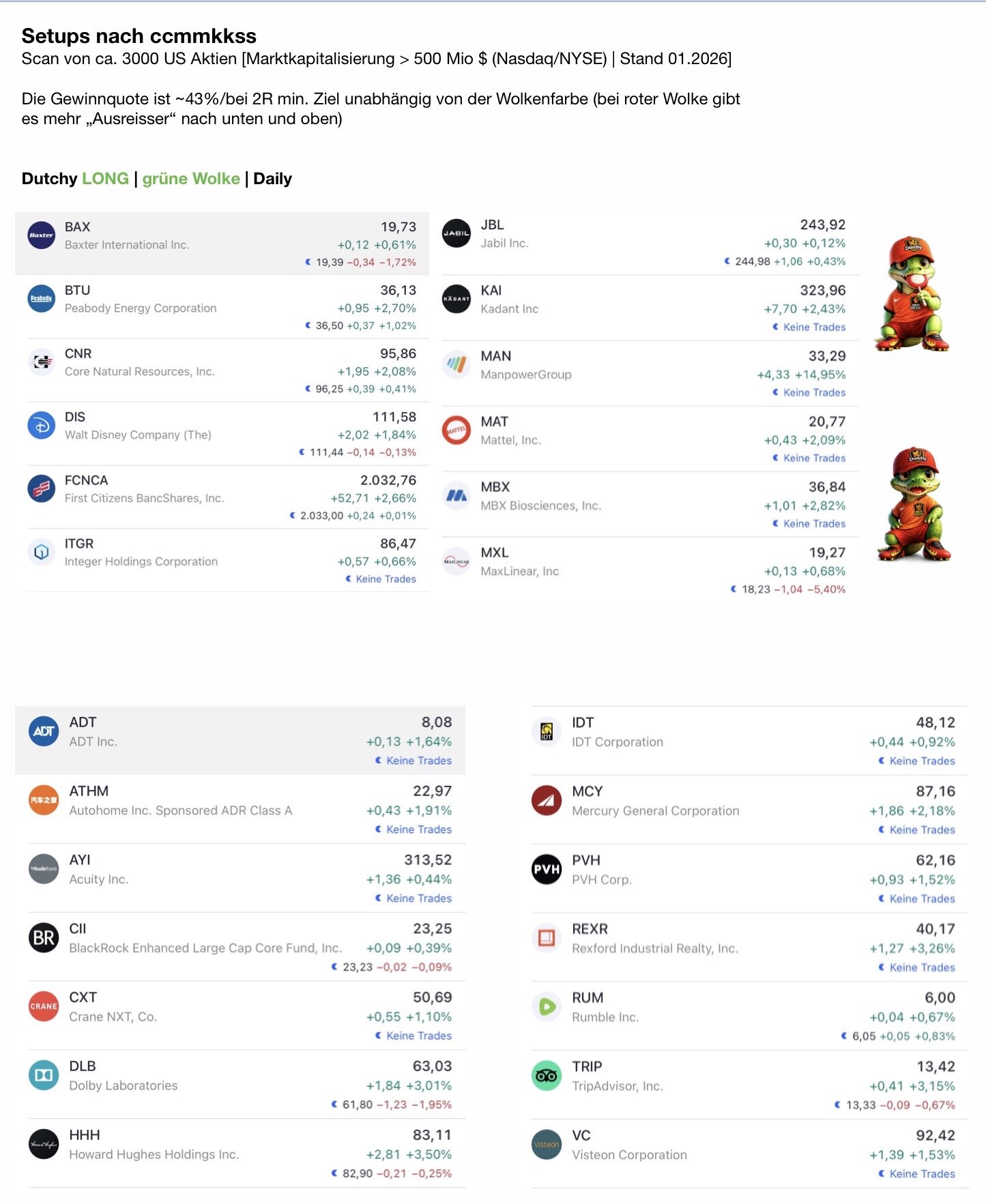This screenshot has height=1204, width=986.
Task: Click "Keine Trades" under Kadant Inc
Action: 814,327
